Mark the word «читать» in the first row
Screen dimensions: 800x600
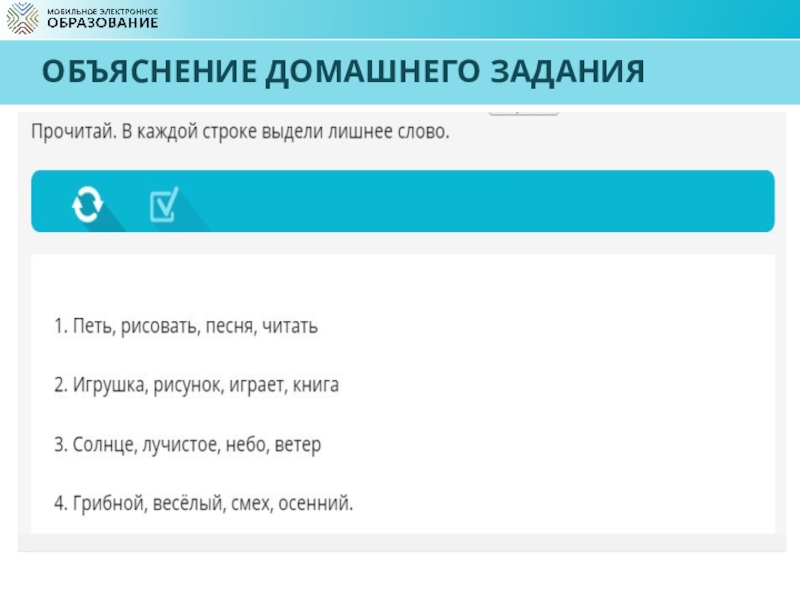click(290, 327)
